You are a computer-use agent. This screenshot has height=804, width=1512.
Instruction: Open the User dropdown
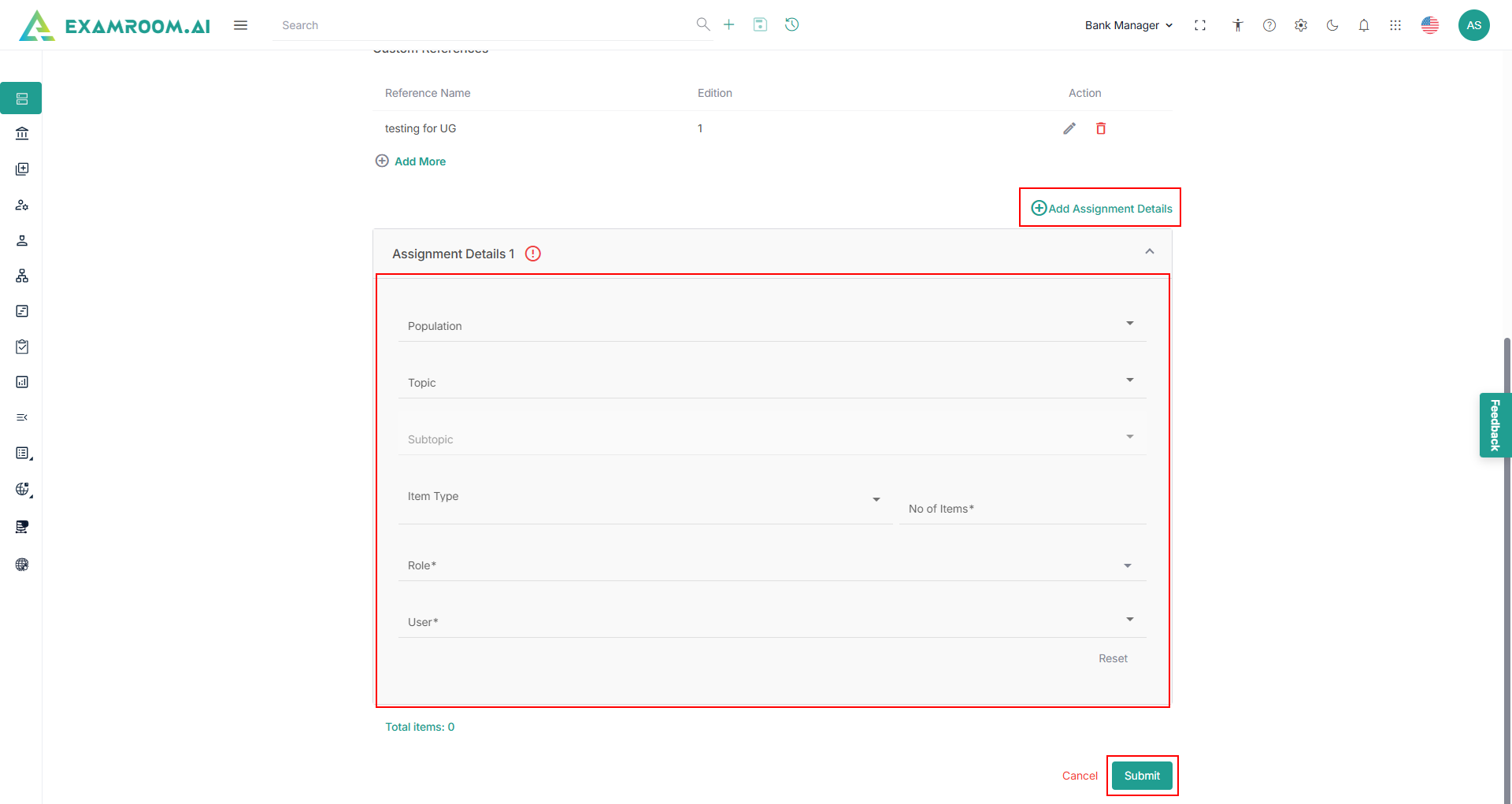tap(772, 621)
